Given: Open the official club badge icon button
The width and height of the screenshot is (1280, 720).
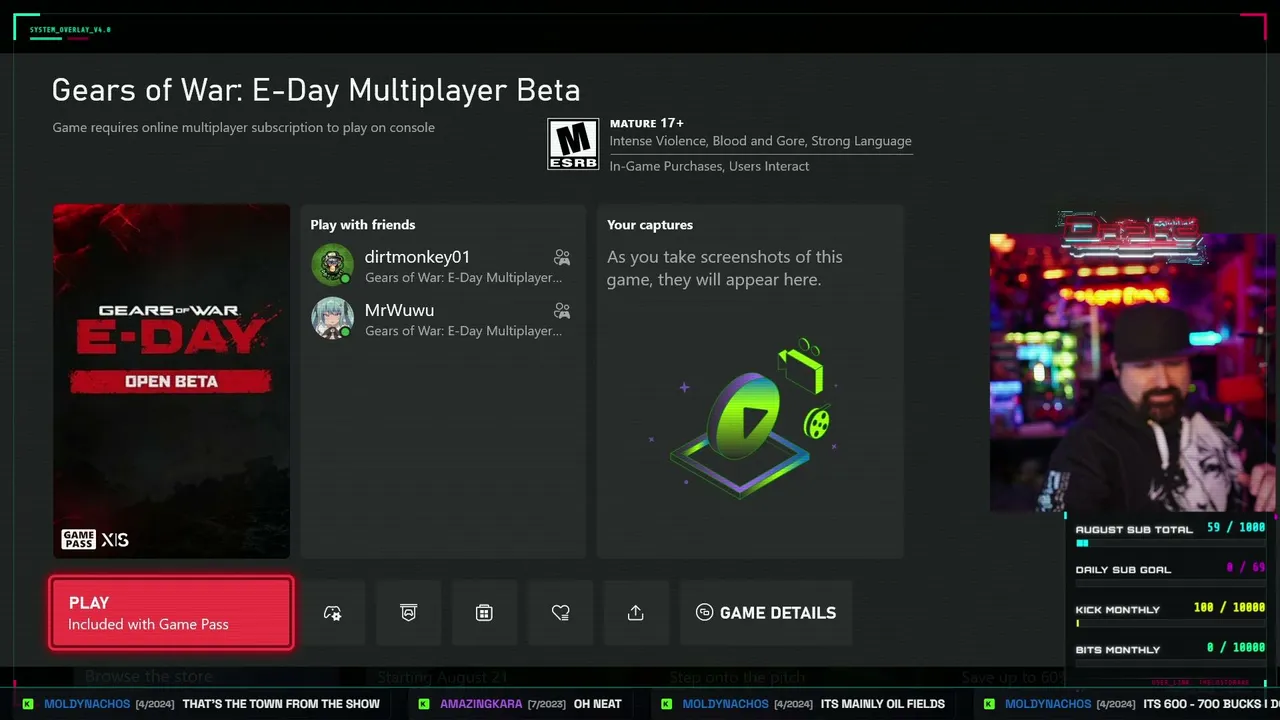Looking at the screenshot, I should pos(409,613).
